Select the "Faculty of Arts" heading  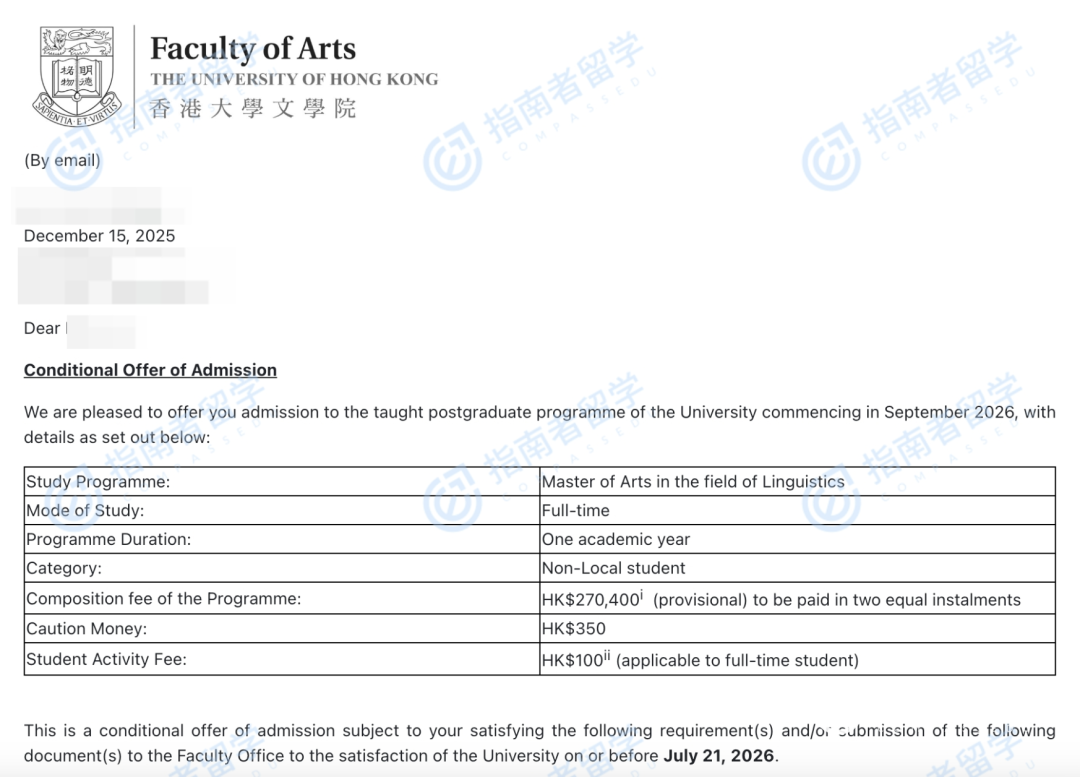pos(253,48)
